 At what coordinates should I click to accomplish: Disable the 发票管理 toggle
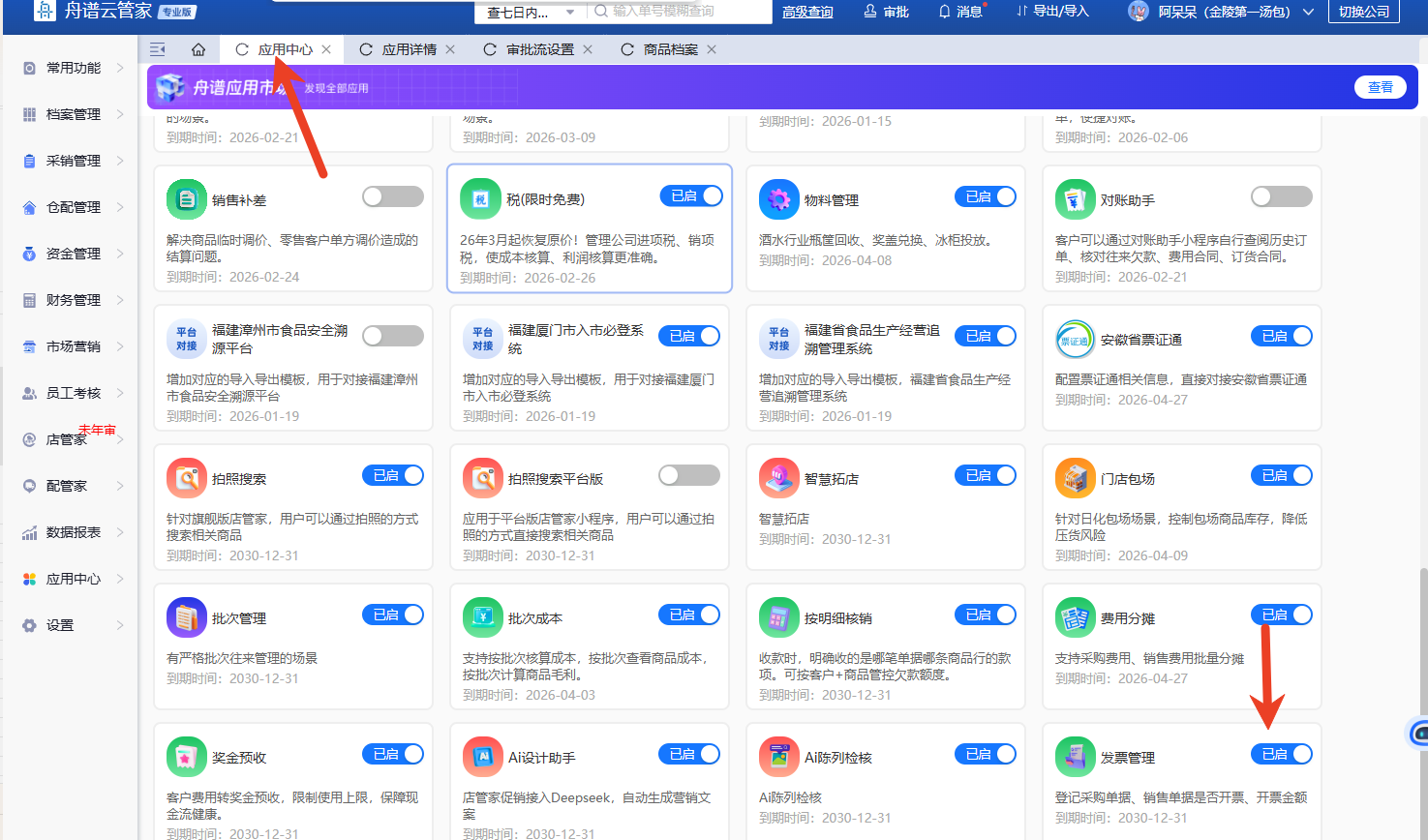1281,754
